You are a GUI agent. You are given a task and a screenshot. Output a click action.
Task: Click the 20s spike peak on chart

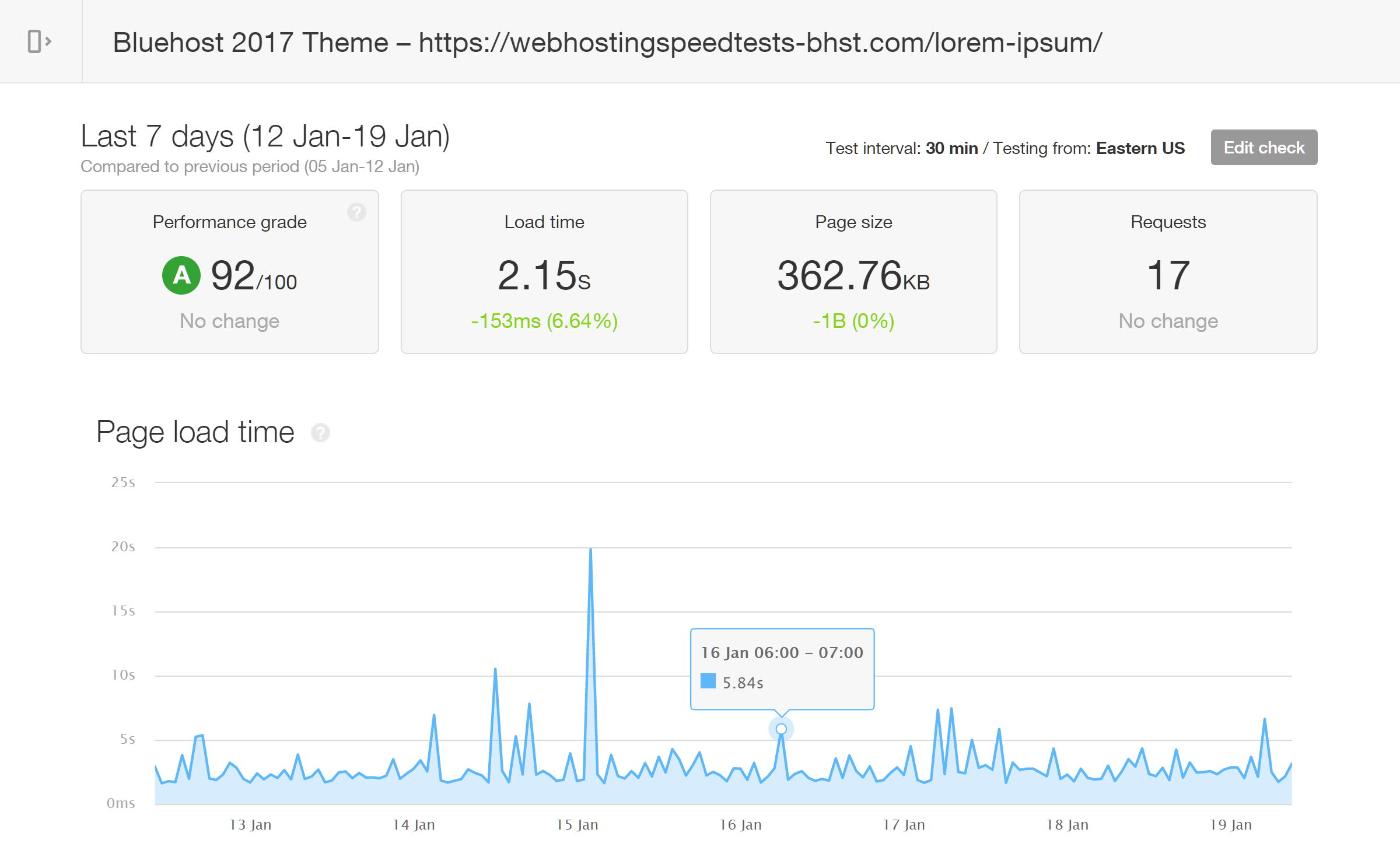click(x=590, y=550)
